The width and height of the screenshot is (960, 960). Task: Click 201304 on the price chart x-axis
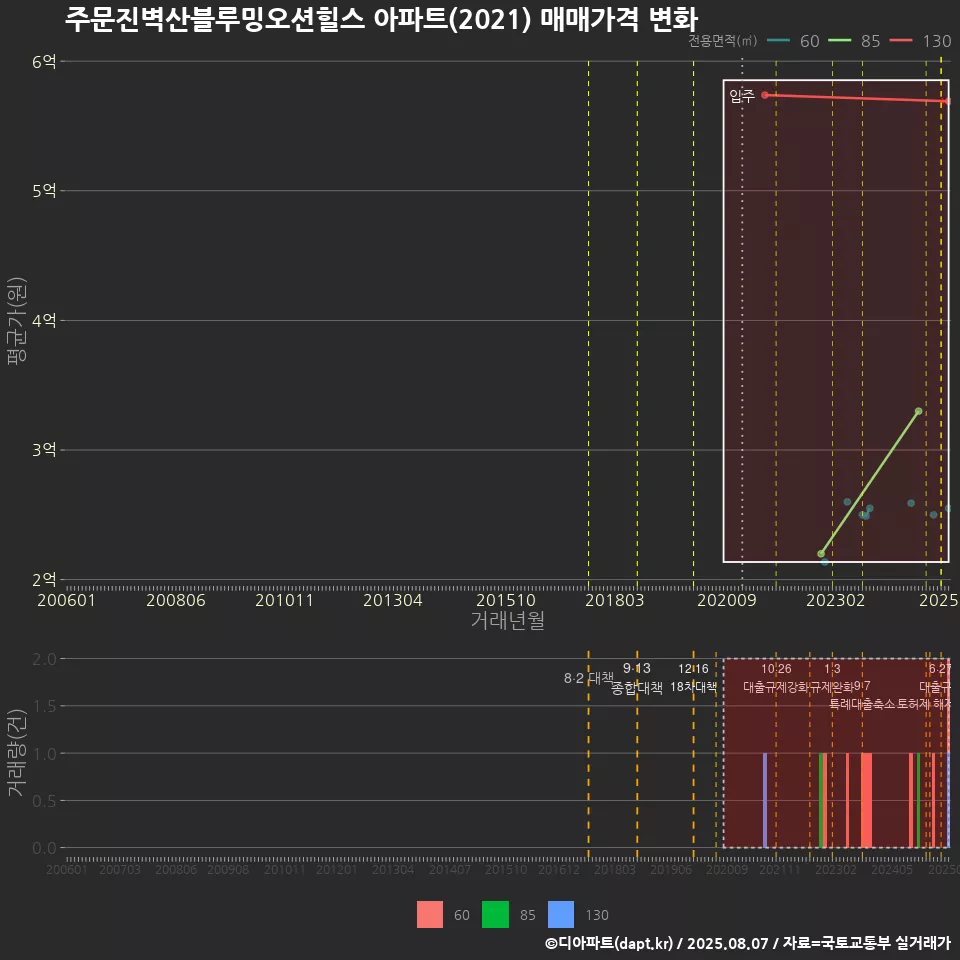(393, 600)
